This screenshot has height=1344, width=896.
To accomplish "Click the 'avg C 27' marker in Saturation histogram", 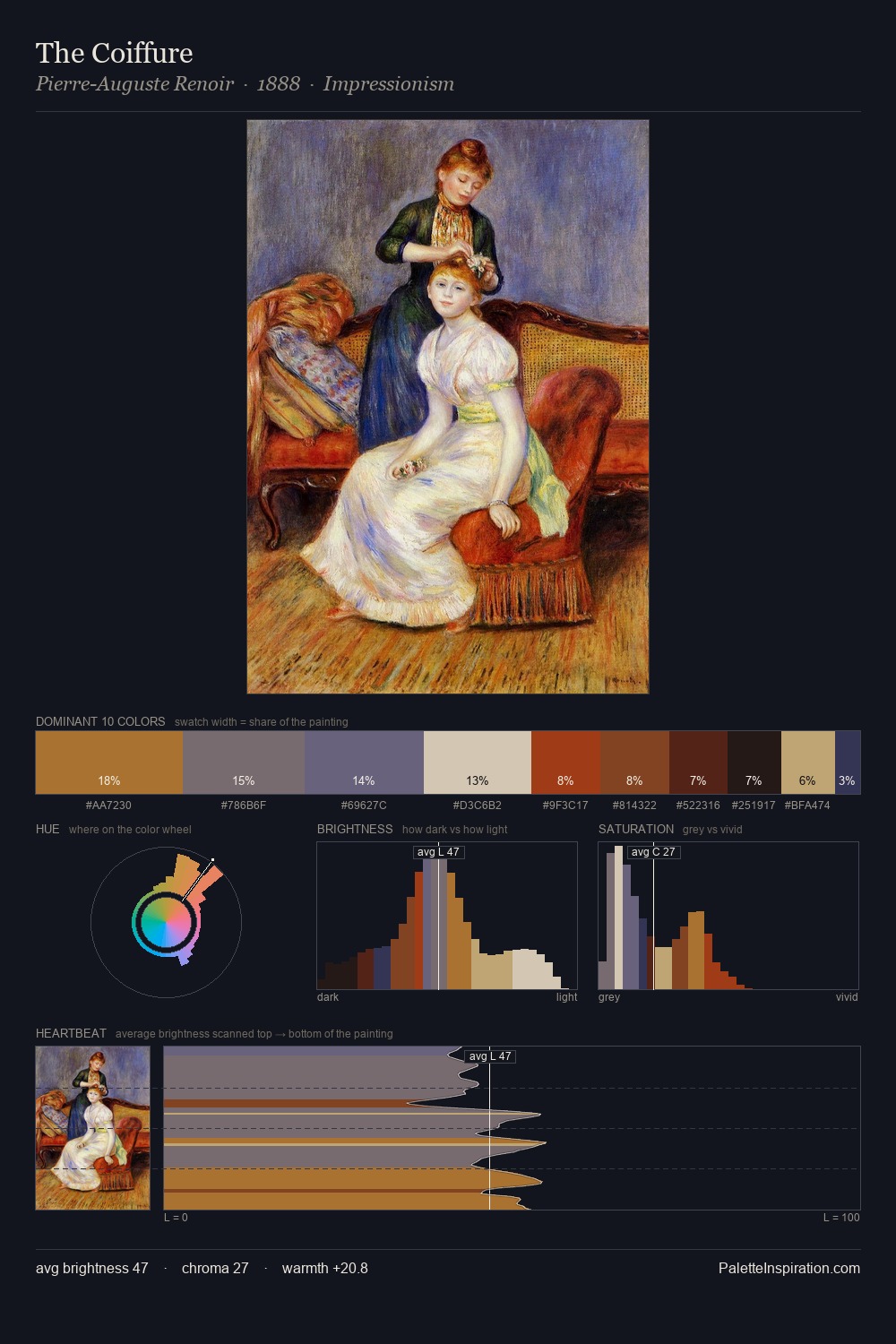I will (x=654, y=852).
